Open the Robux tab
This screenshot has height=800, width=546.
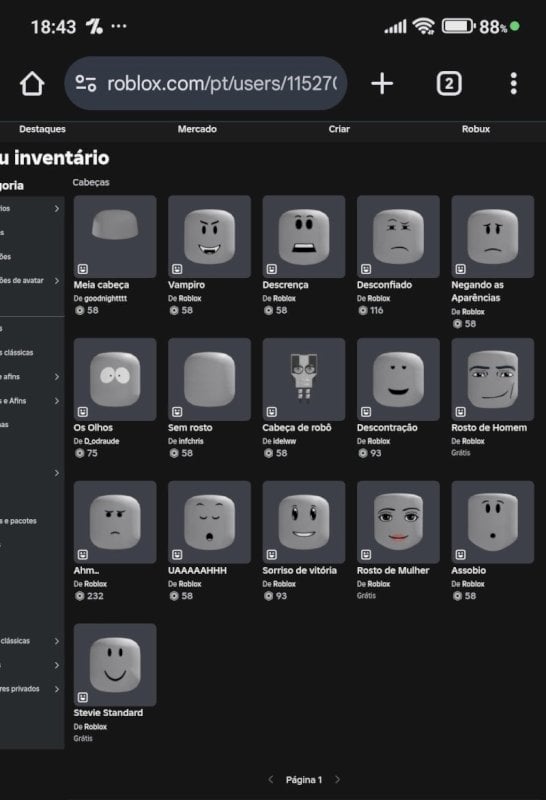tap(476, 129)
